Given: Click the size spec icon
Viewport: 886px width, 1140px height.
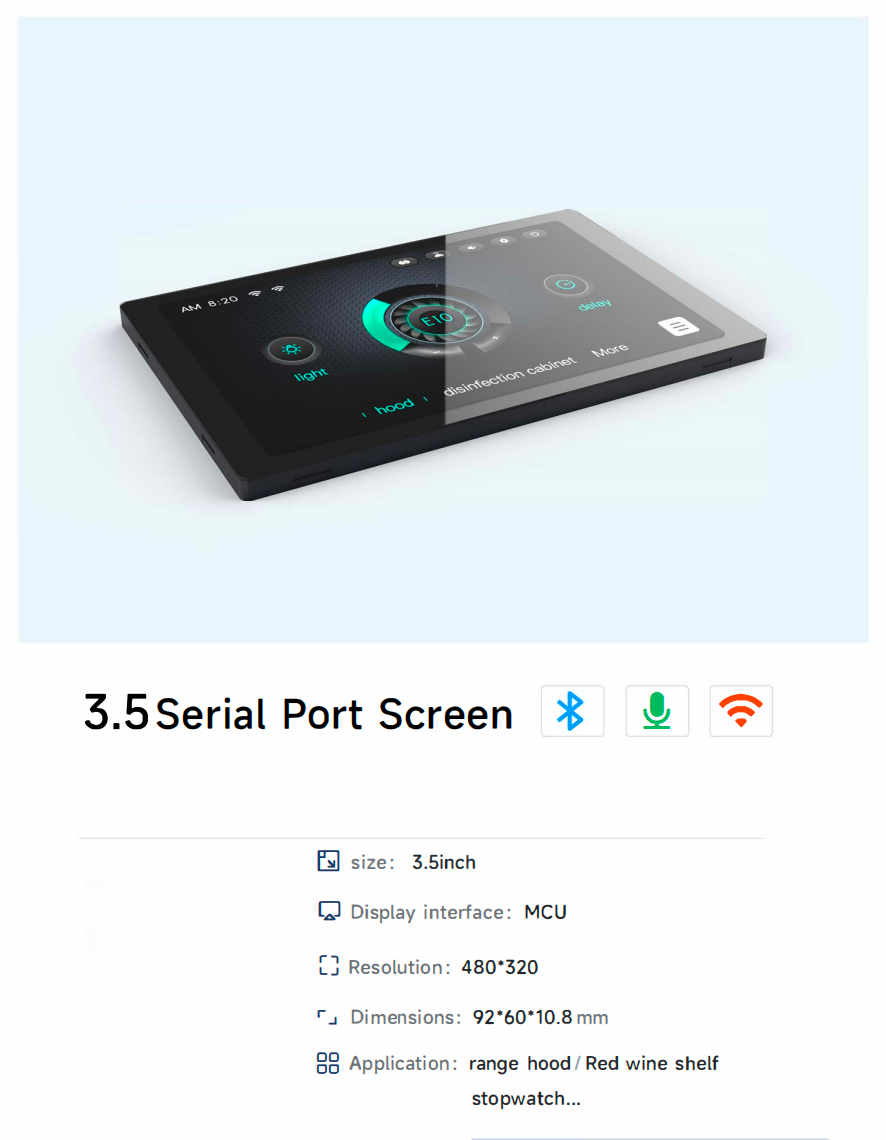Looking at the screenshot, I should (x=328, y=861).
